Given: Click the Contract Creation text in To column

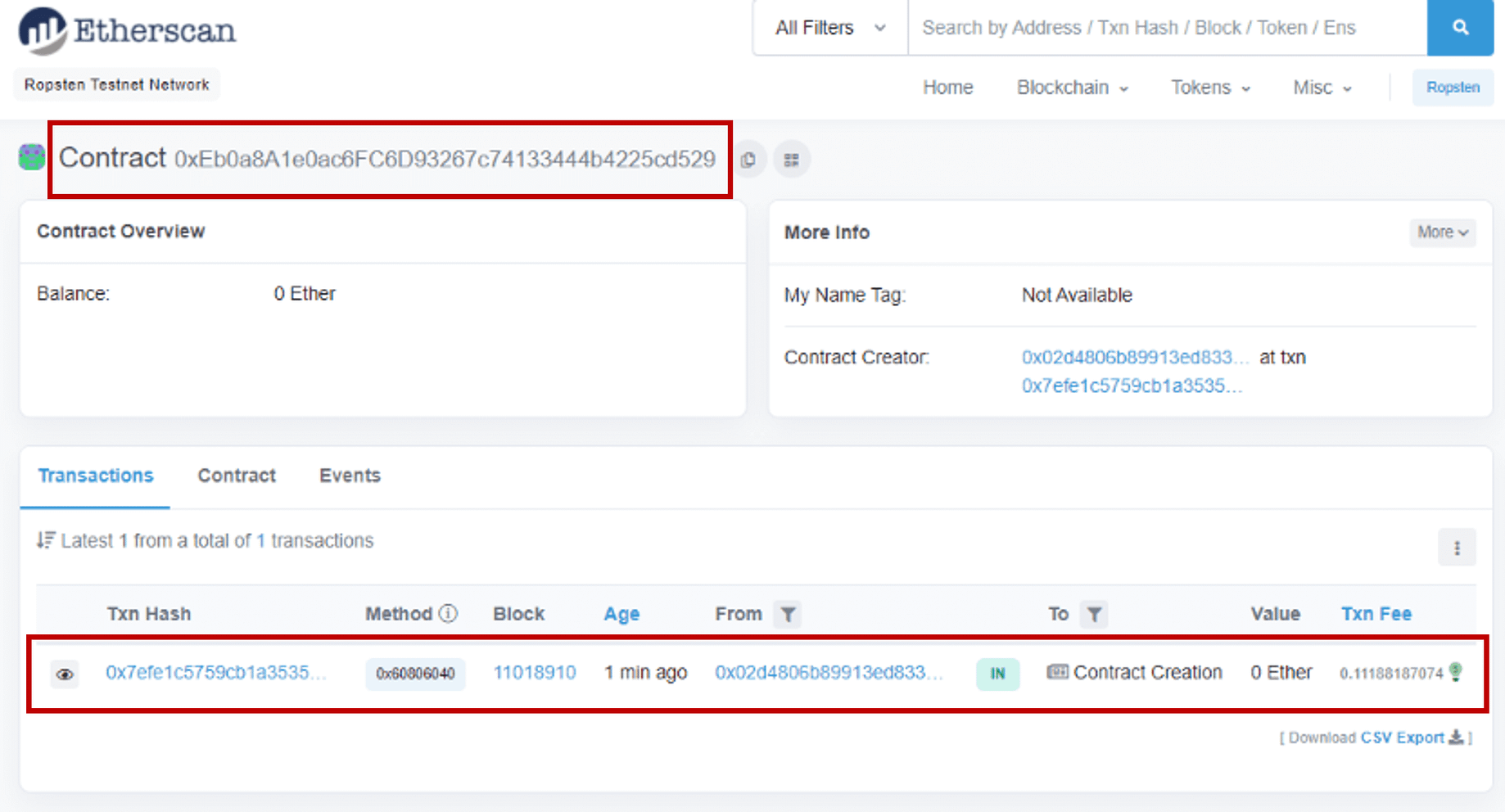Looking at the screenshot, I should pyautogui.click(x=1147, y=673).
